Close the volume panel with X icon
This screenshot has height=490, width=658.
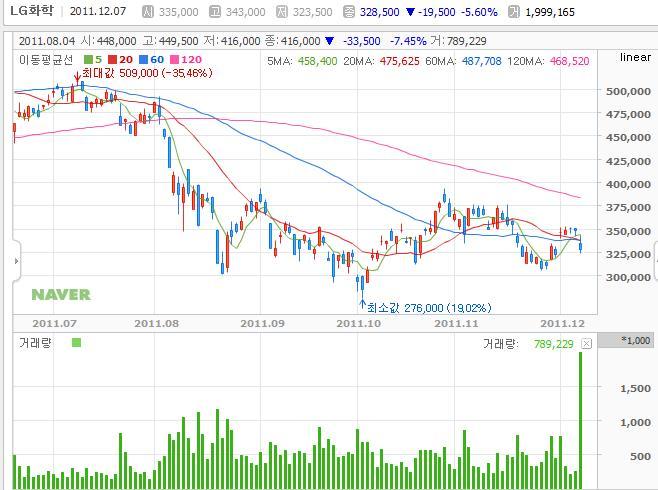click(x=587, y=344)
